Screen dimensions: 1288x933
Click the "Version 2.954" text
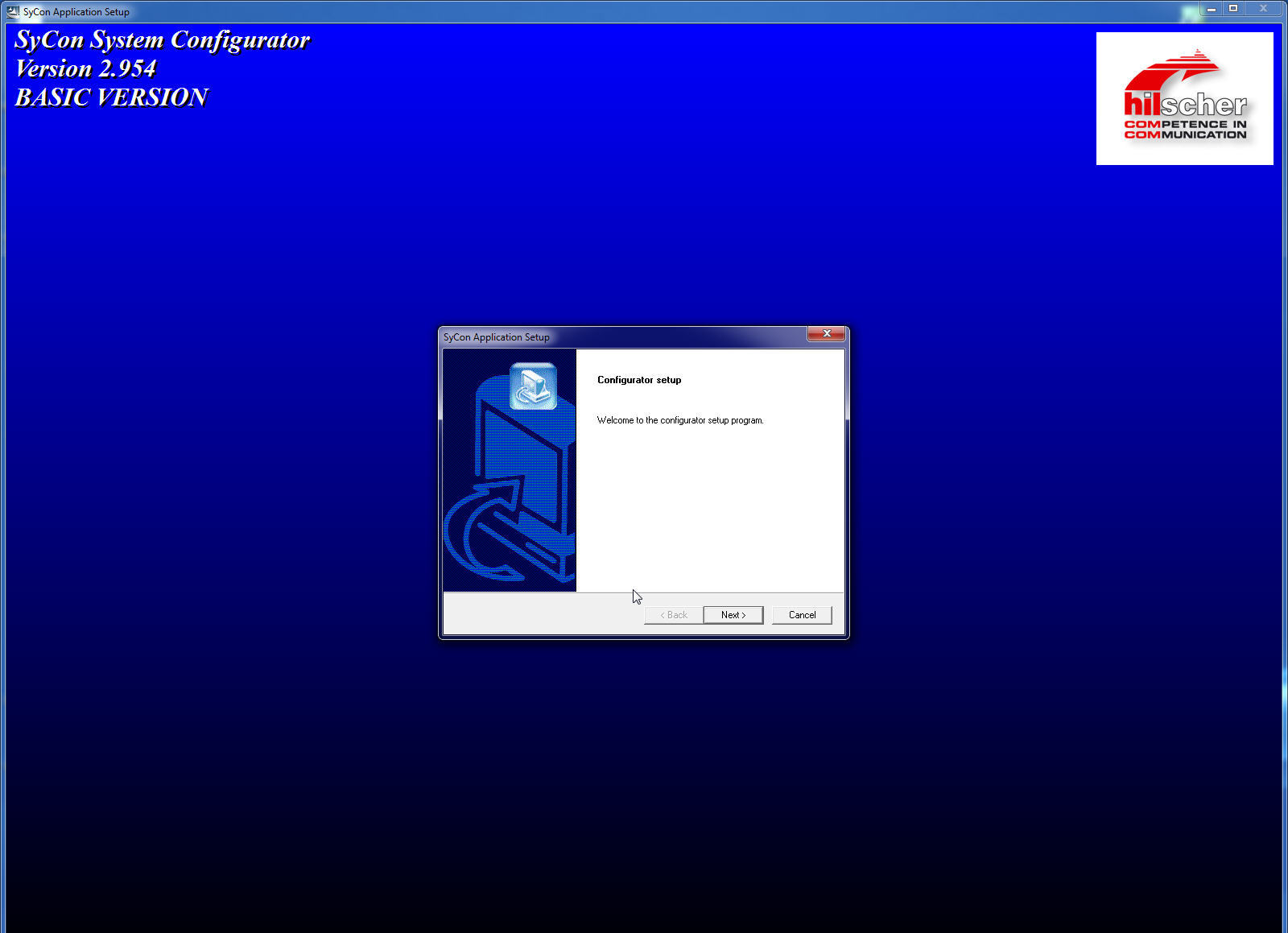[85, 68]
